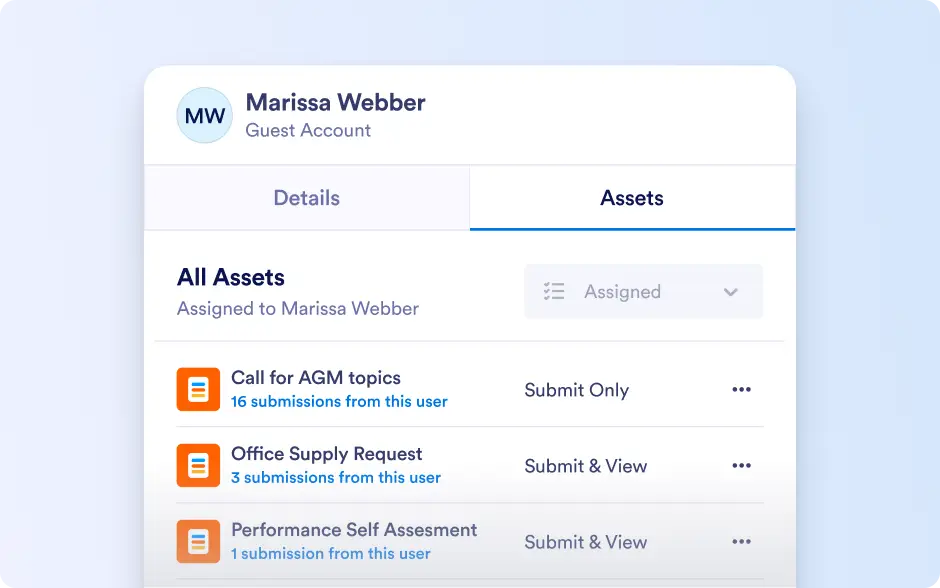Click the Submit Only permission for AGM topics

pyautogui.click(x=577, y=390)
